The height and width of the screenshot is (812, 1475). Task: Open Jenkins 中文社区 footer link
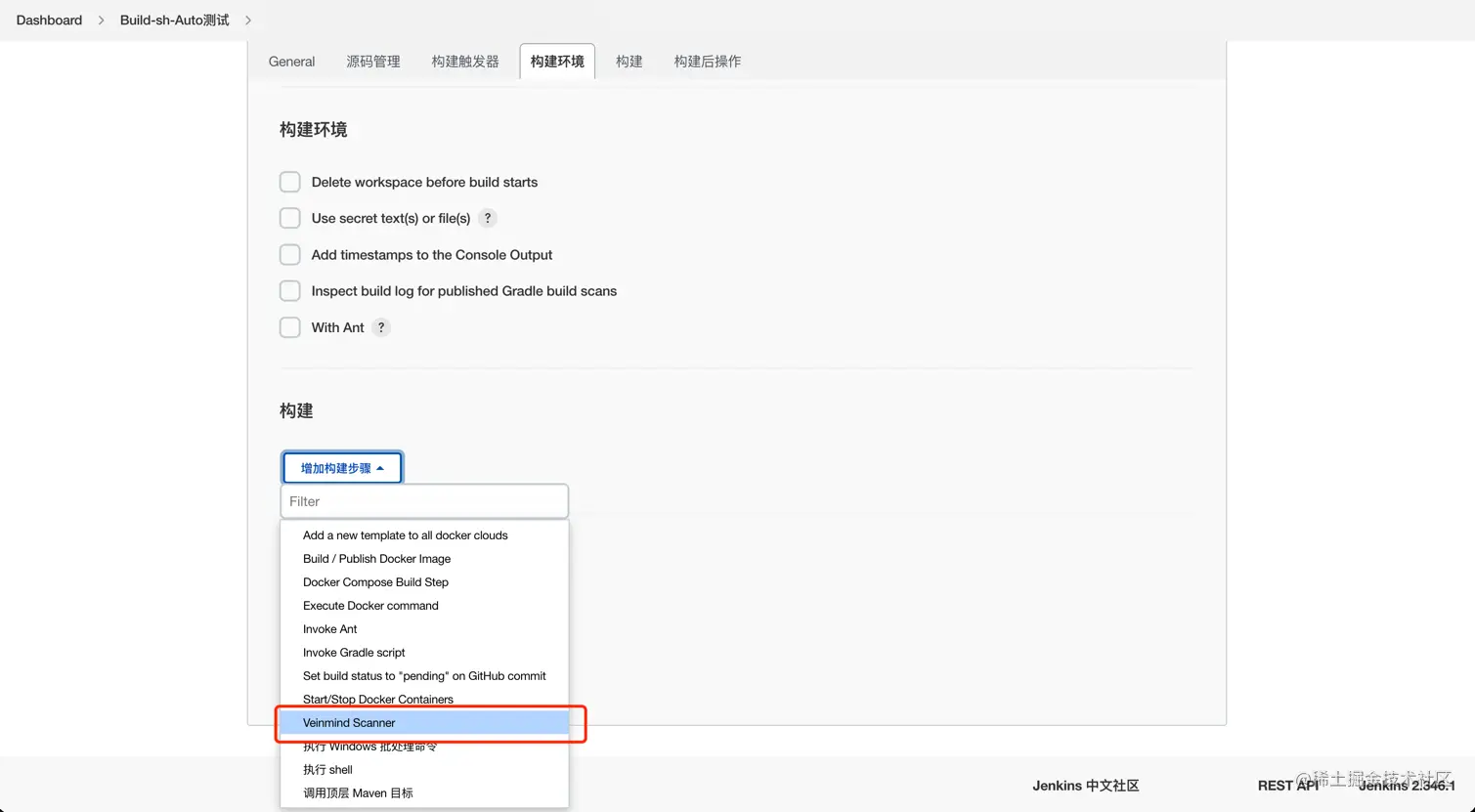coord(1086,786)
